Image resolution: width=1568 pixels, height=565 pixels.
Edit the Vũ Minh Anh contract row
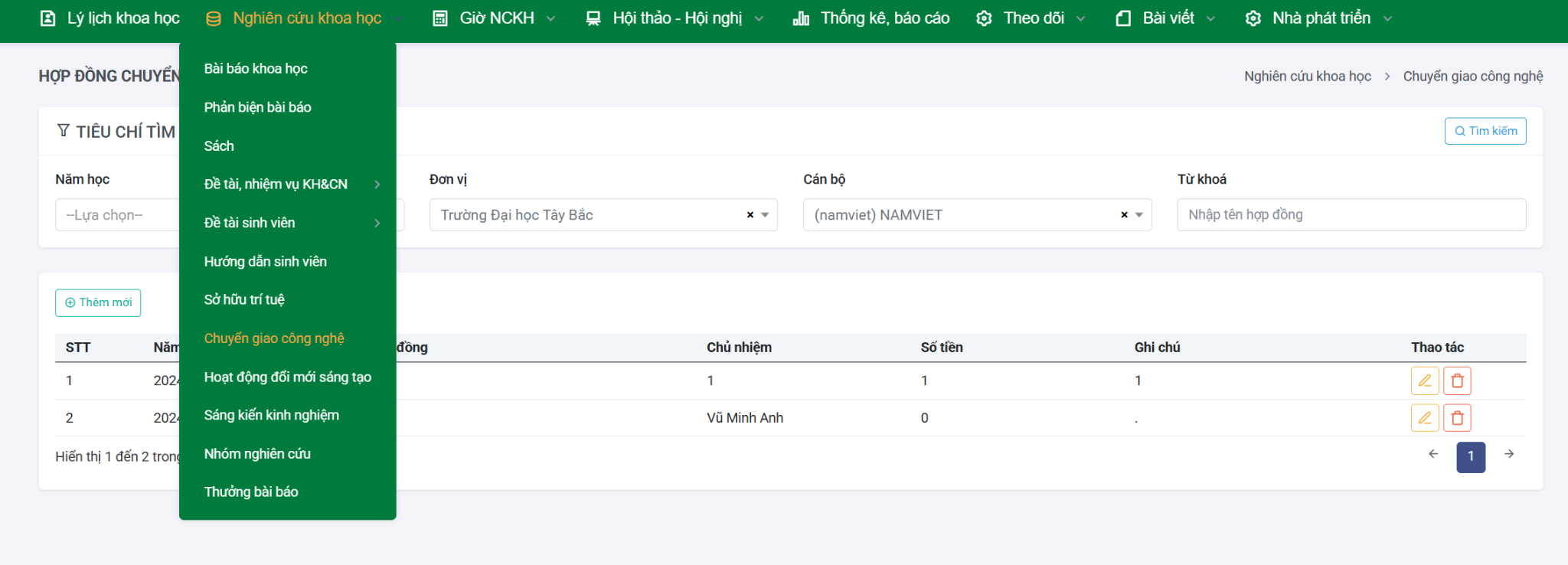click(x=1425, y=418)
